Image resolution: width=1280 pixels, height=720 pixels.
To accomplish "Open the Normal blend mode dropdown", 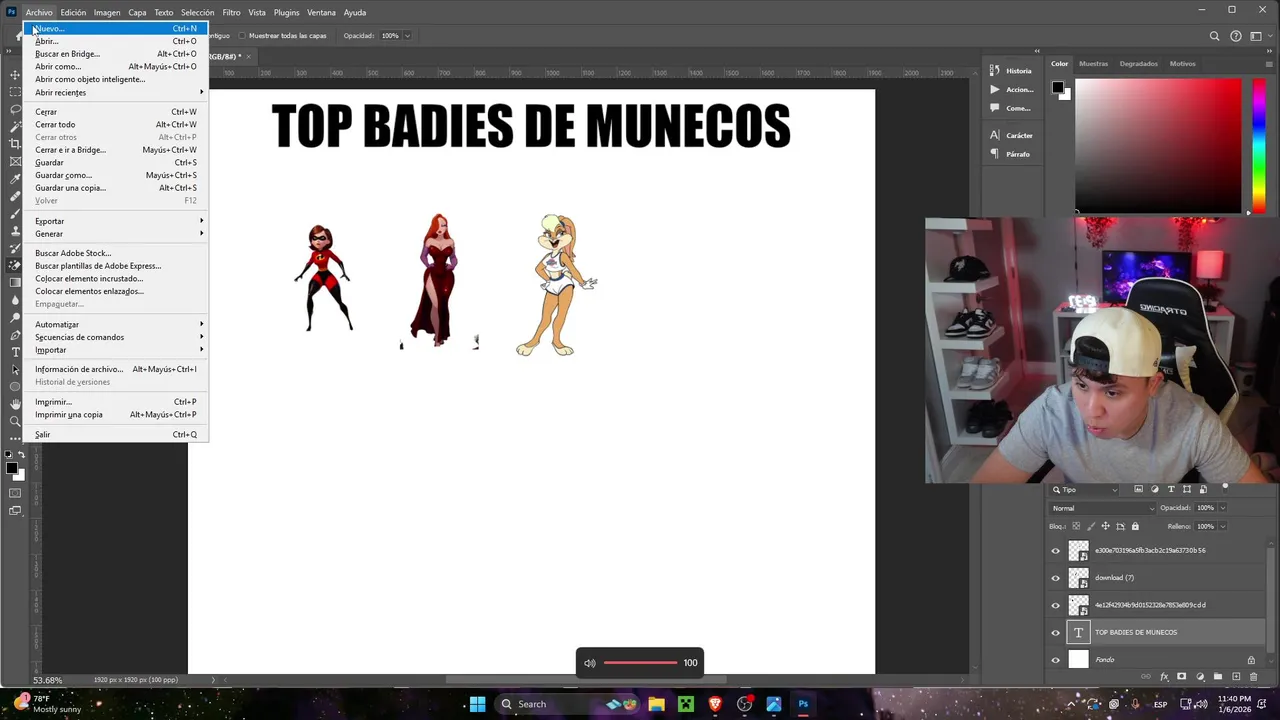I will 1102,508.
